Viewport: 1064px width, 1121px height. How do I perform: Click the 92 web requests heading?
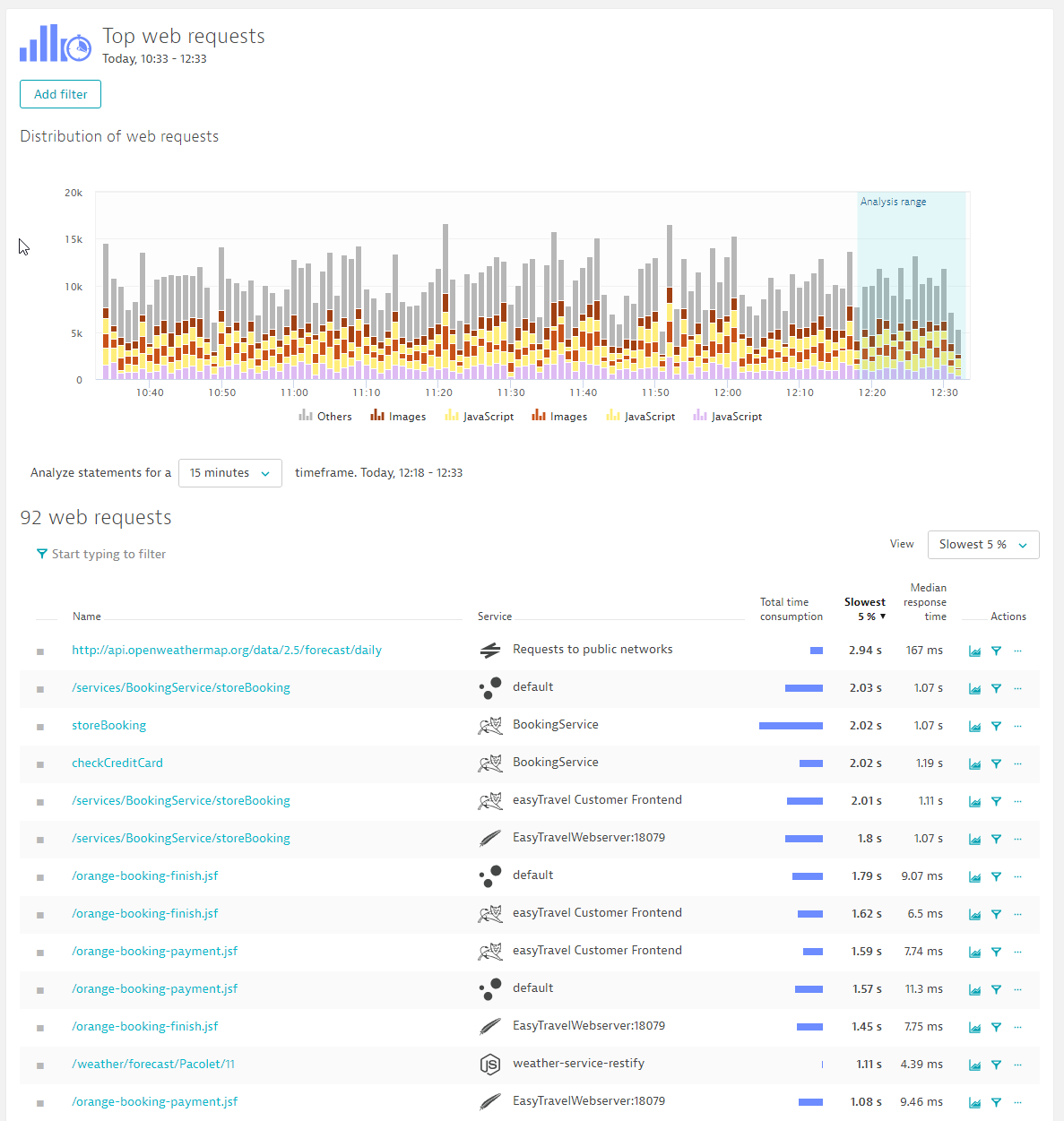tap(96, 517)
